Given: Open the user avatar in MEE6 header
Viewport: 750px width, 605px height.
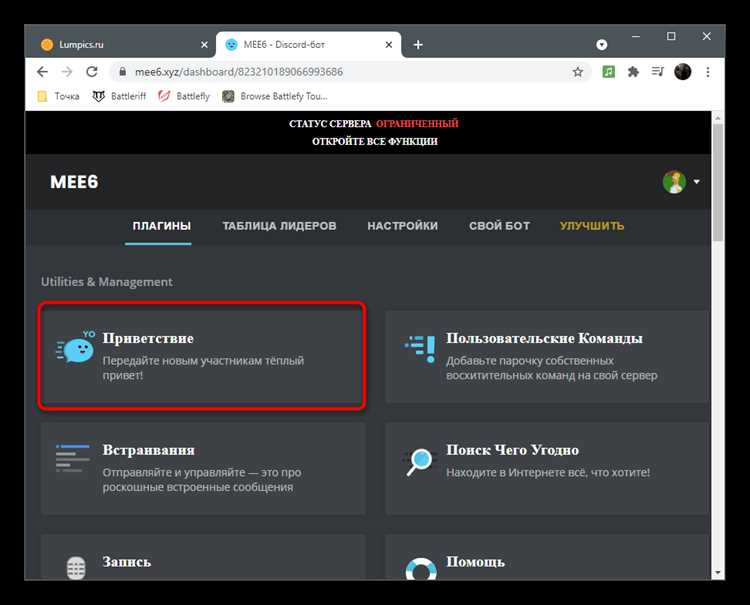Looking at the screenshot, I should (674, 182).
